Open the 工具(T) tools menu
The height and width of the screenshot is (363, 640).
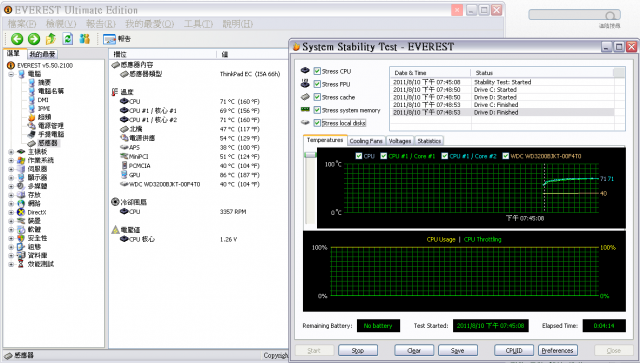point(198,24)
